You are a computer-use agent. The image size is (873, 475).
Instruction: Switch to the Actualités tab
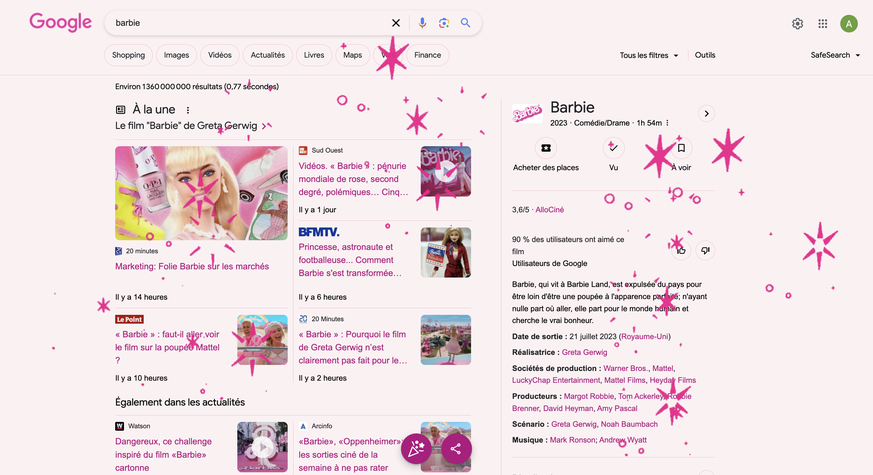(267, 55)
